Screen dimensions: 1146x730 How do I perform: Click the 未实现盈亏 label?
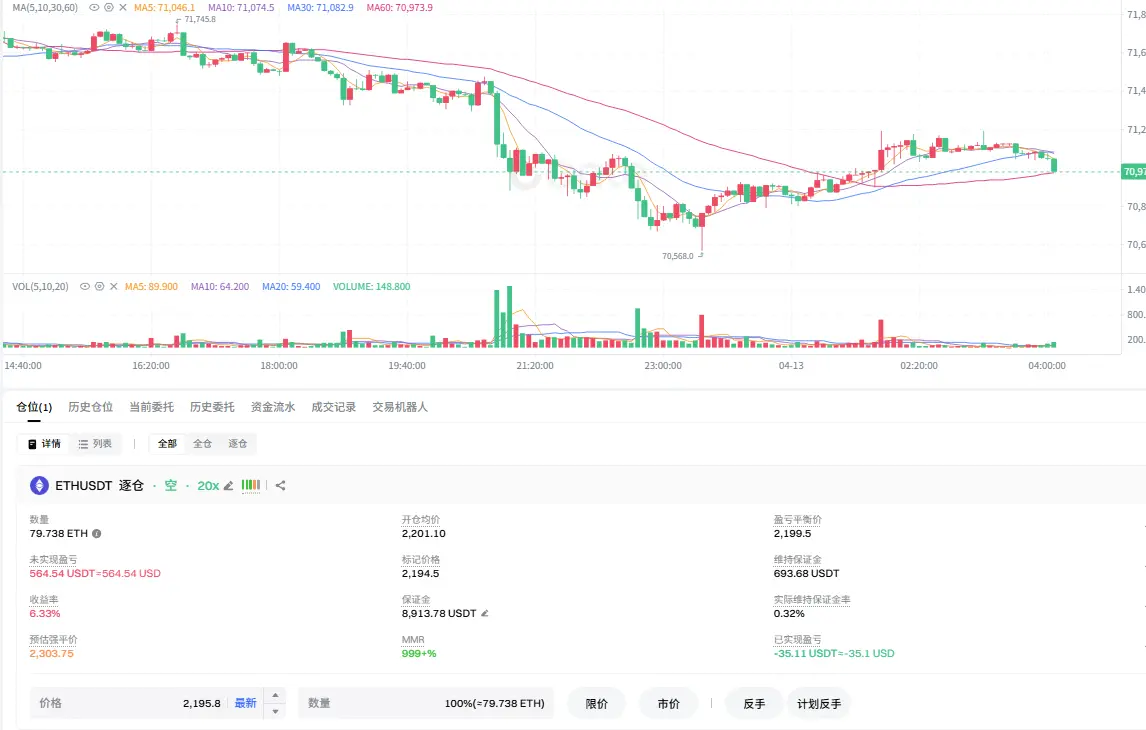point(53,560)
